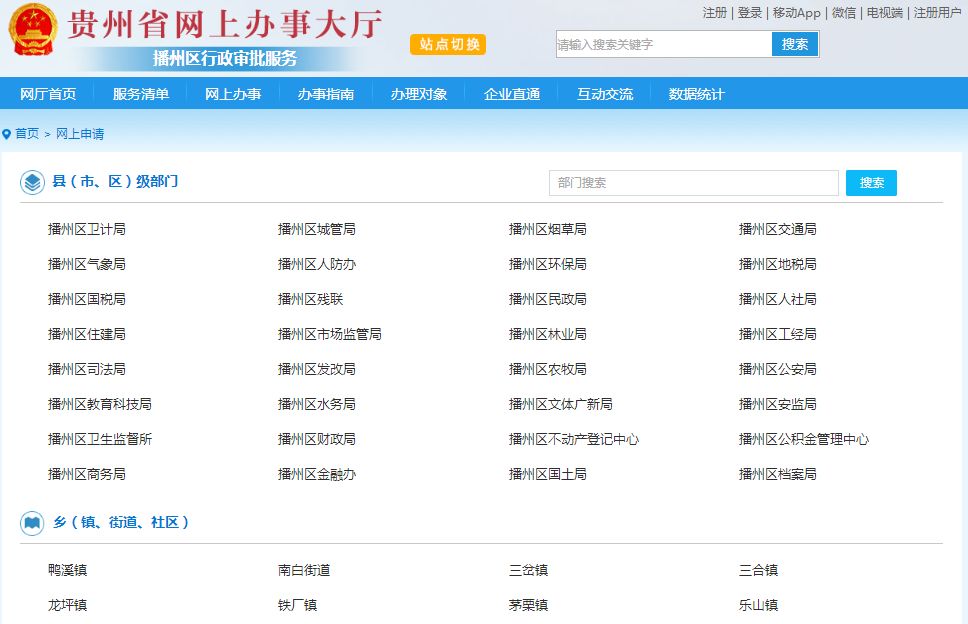Choose 播州区公积金管理中心 department
The image size is (968, 624).
point(804,439)
